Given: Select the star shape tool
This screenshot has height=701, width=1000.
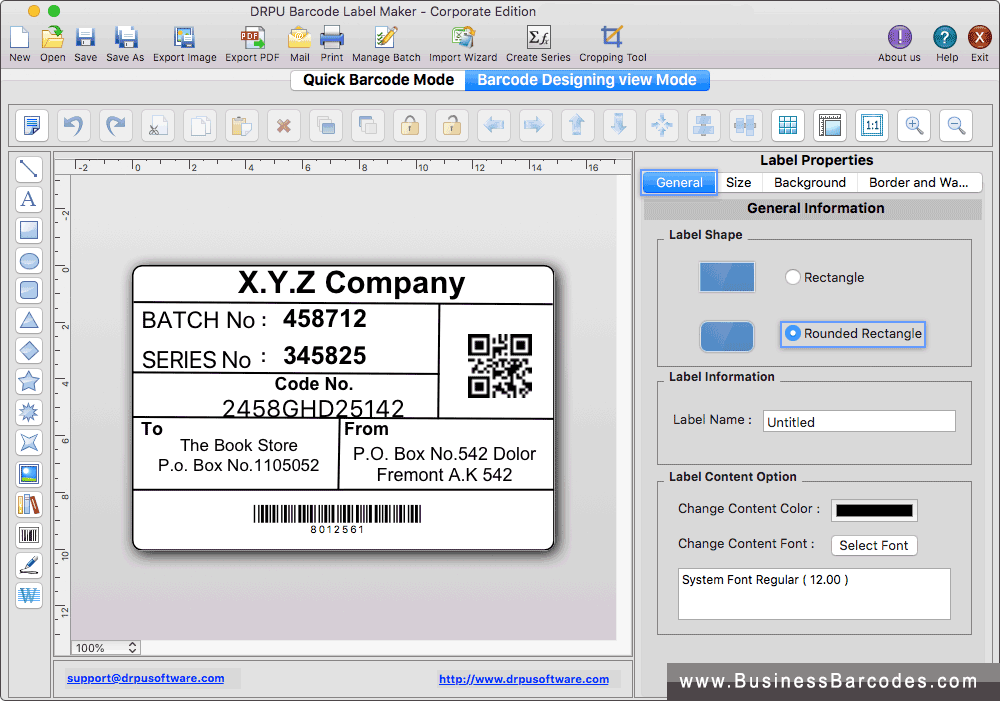Looking at the screenshot, I should click(29, 381).
